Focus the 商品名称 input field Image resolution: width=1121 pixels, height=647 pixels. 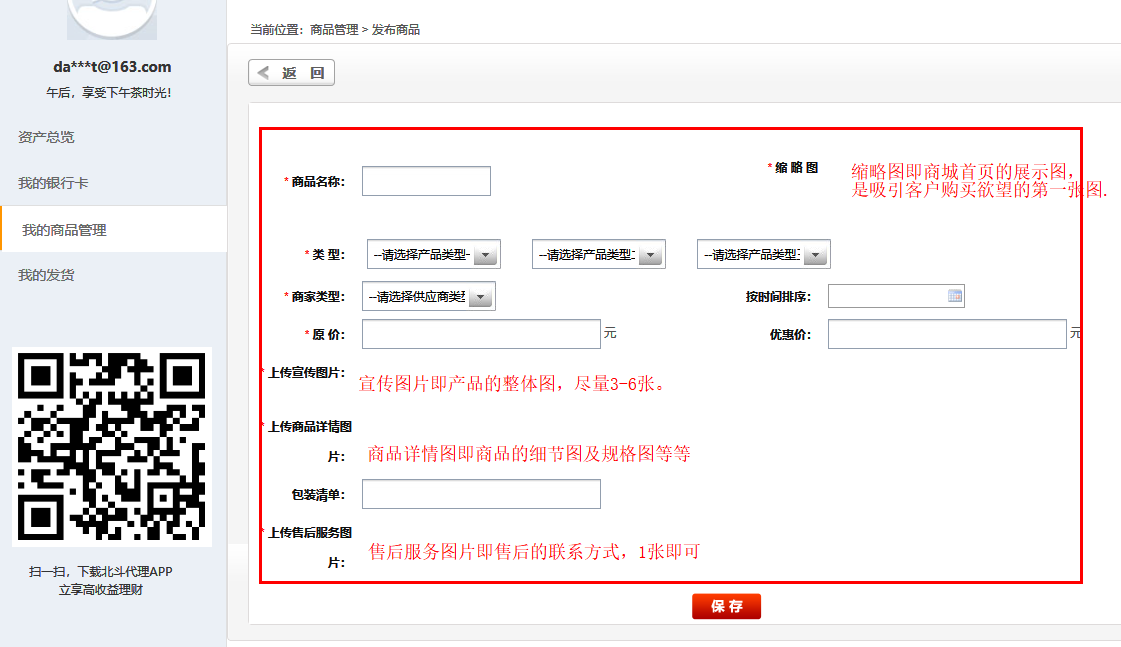pos(426,181)
